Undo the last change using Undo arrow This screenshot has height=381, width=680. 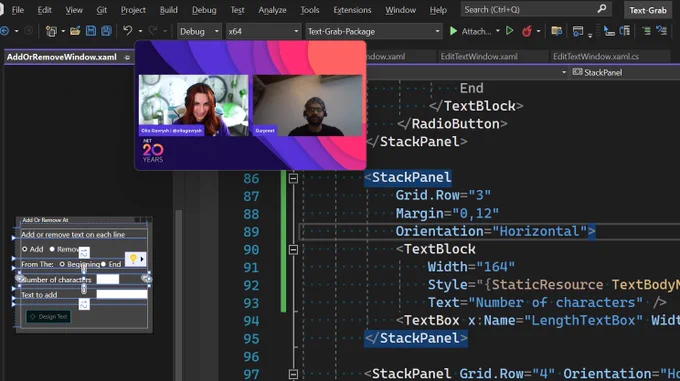pos(128,31)
